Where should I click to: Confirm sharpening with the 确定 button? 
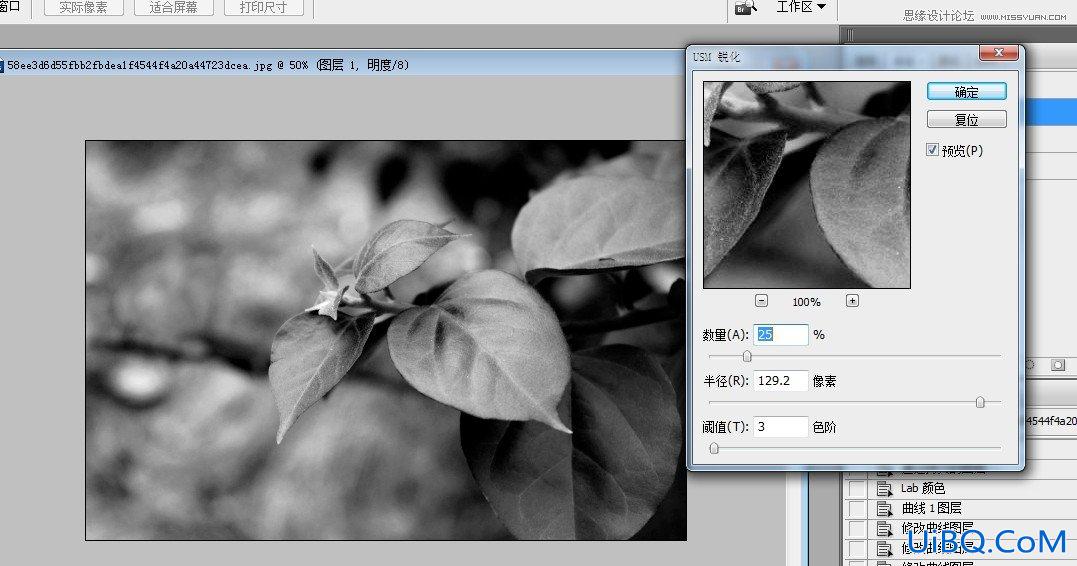tap(966, 91)
